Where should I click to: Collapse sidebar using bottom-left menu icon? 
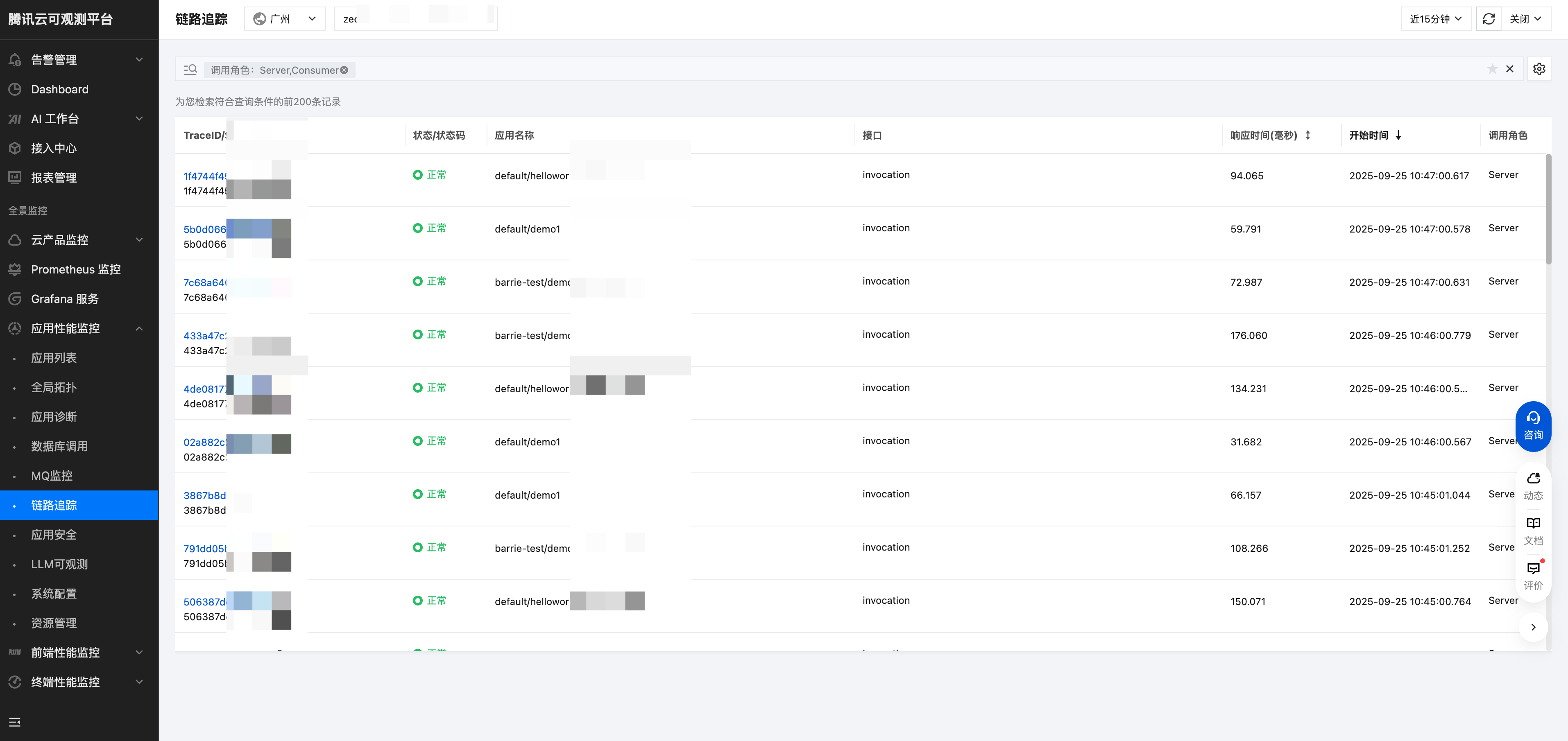point(15,722)
